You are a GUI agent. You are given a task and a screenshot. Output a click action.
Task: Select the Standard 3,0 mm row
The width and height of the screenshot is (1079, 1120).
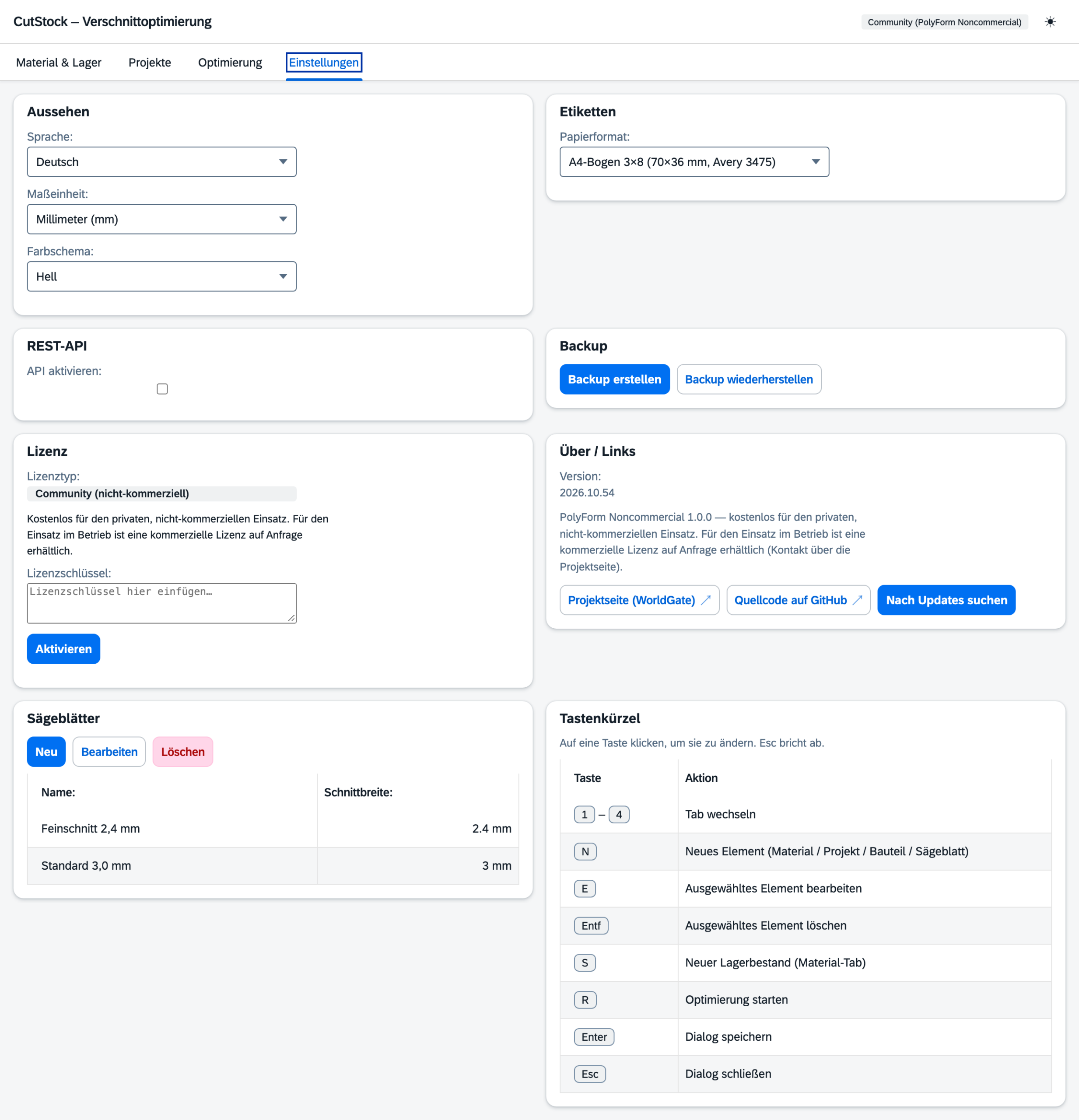point(273,866)
